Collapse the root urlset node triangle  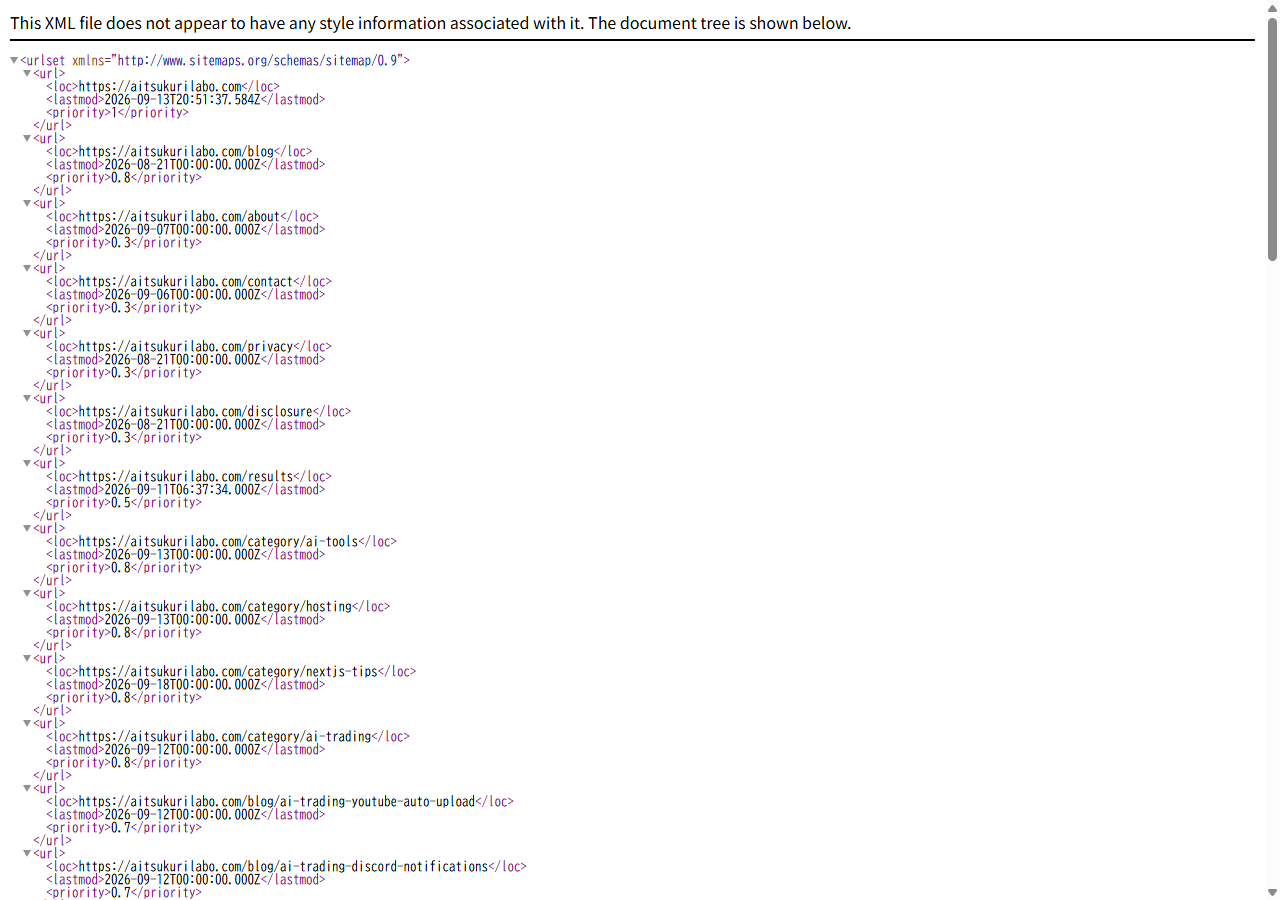14,61
